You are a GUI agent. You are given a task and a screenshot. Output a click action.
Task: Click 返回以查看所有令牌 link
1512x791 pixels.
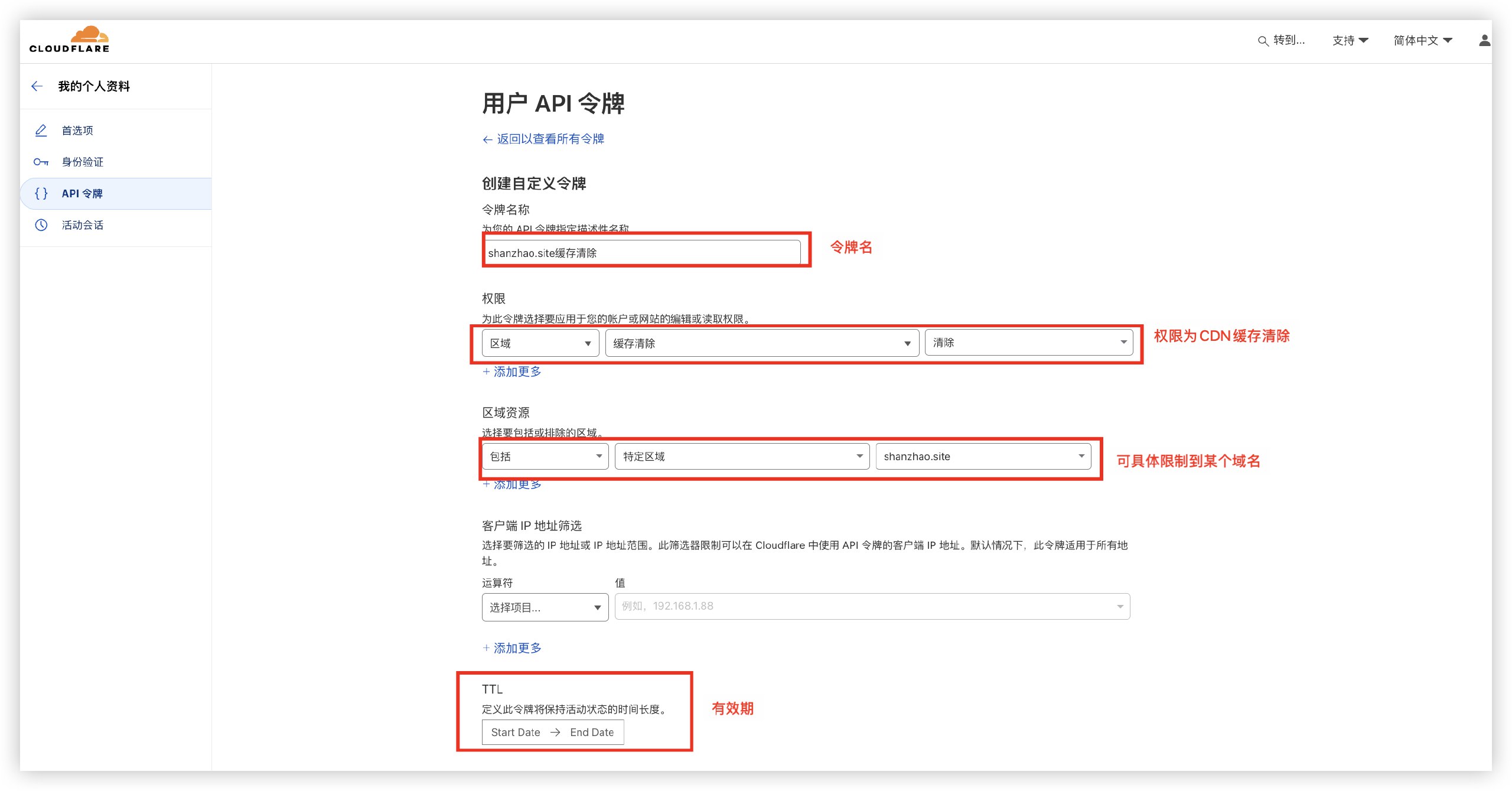[x=543, y=139]
